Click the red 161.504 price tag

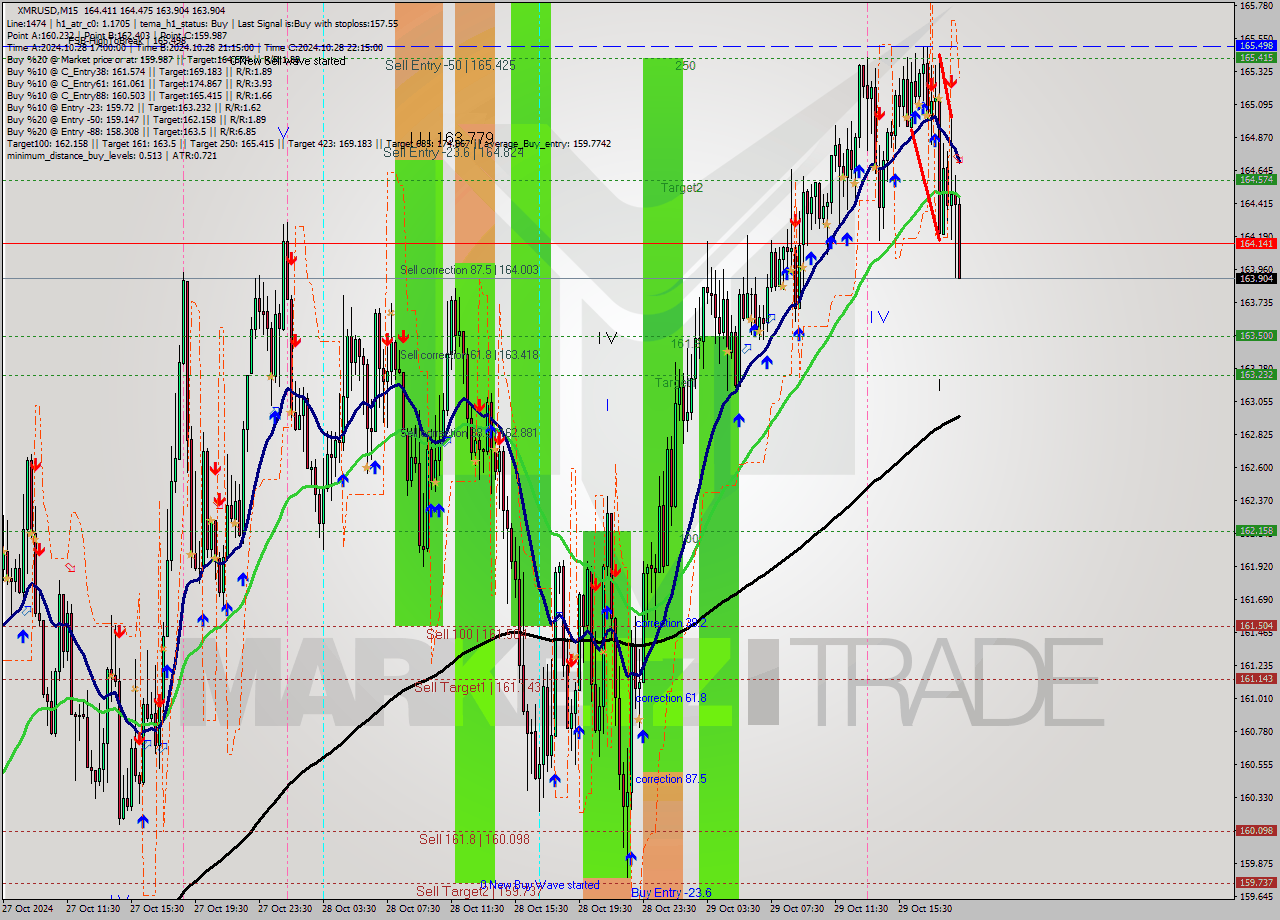(x=1257, y=626)
